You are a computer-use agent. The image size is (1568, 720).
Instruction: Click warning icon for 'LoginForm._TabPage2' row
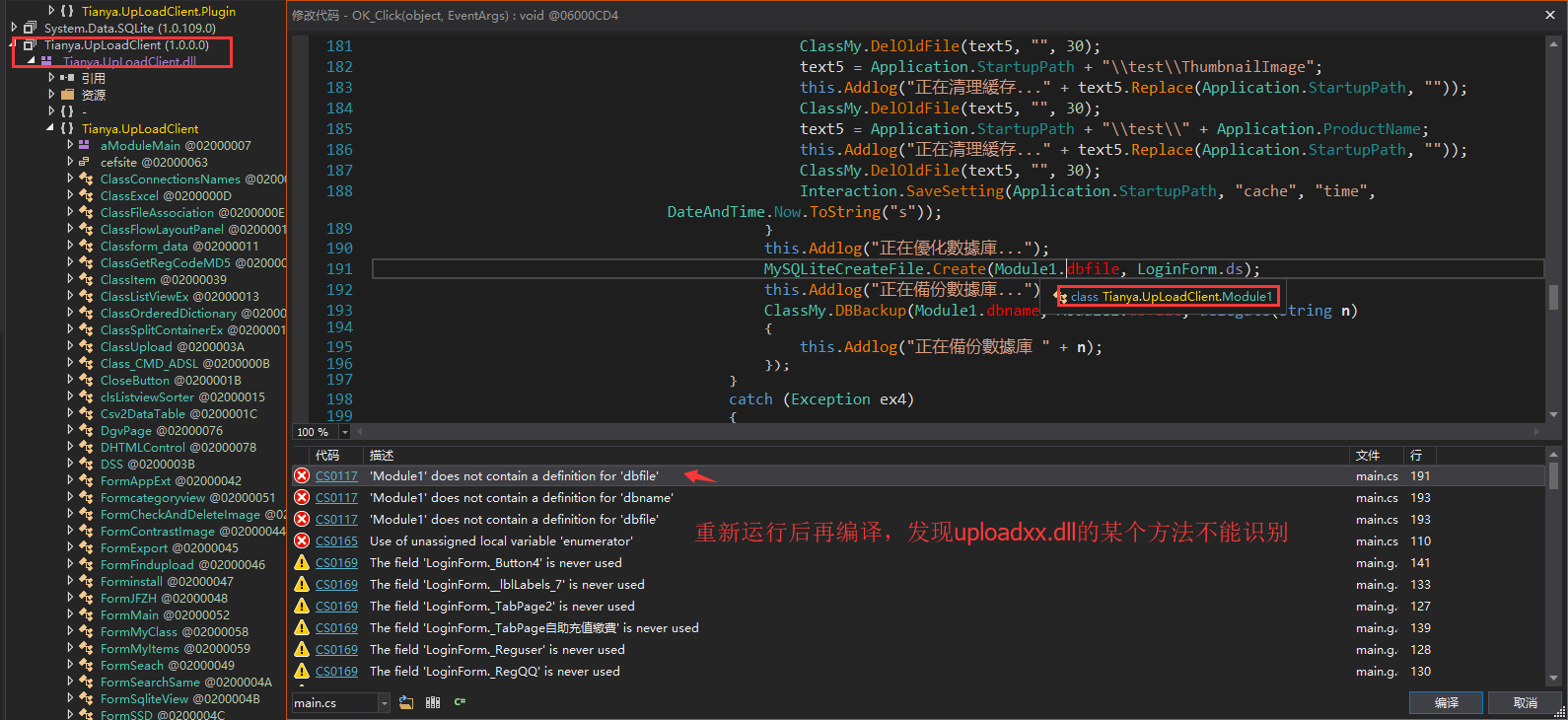tap(302, 606)
